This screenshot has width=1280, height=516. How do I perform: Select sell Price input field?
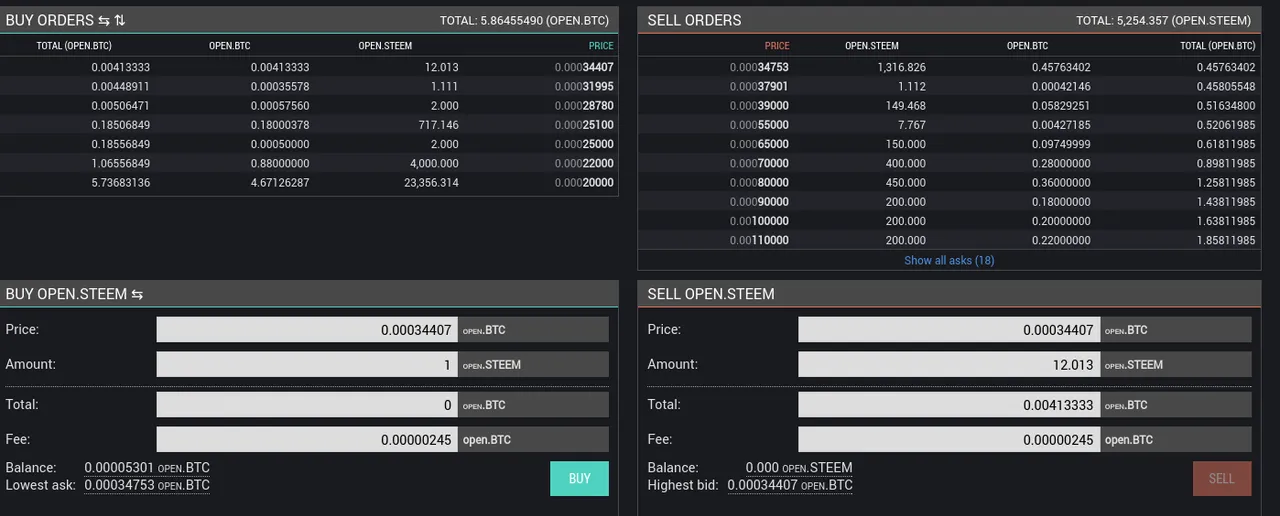click(949, 330)
